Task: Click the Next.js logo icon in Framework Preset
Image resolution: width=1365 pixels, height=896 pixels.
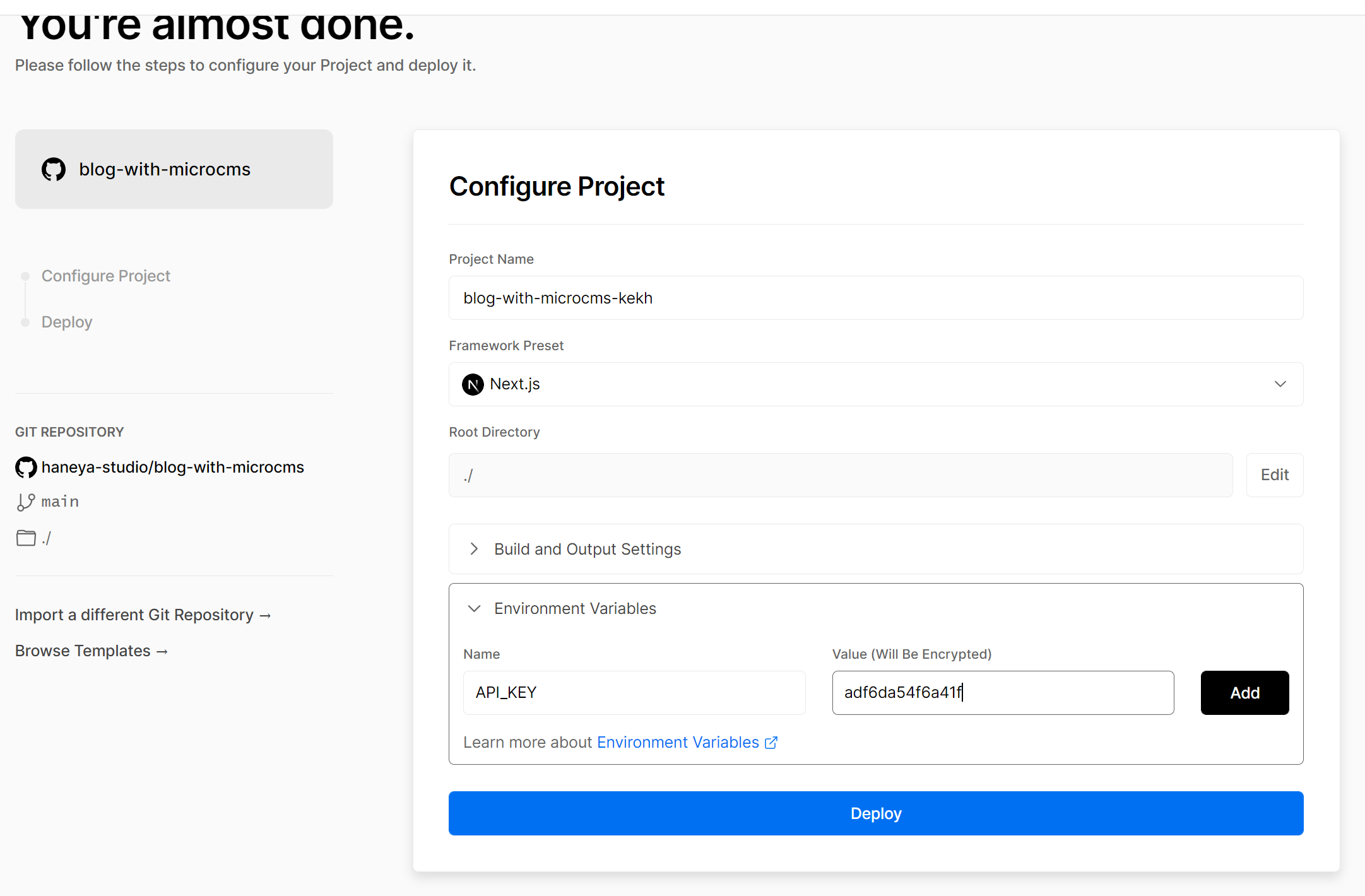Action: [473, 384]
